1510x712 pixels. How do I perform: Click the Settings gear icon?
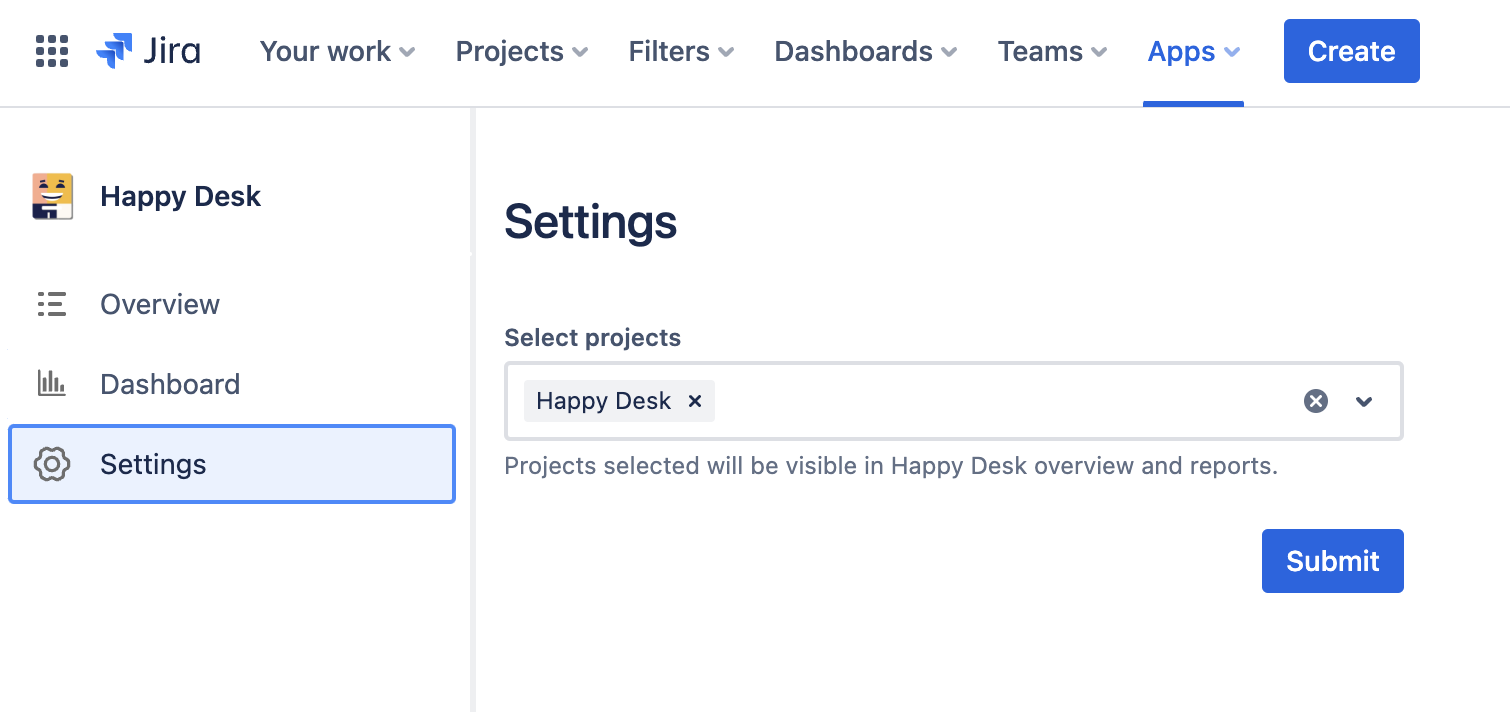click(x=51, y=464)
